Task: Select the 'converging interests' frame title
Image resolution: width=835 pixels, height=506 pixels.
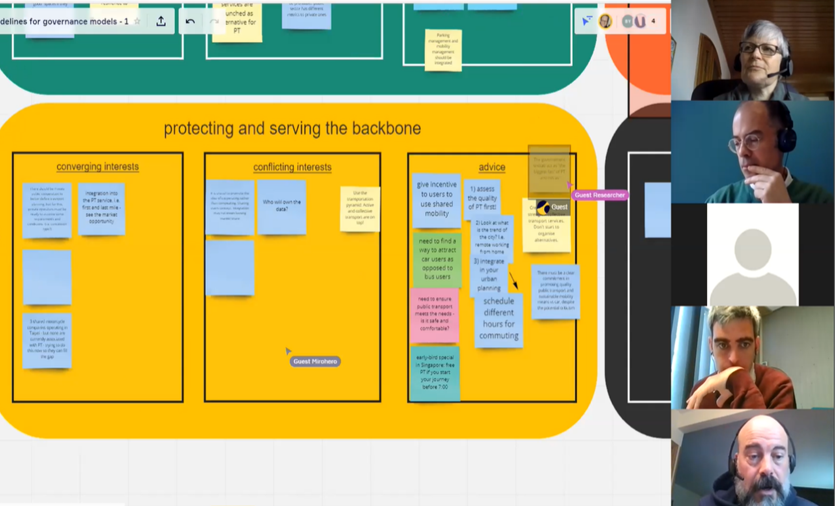Action: 97,167
